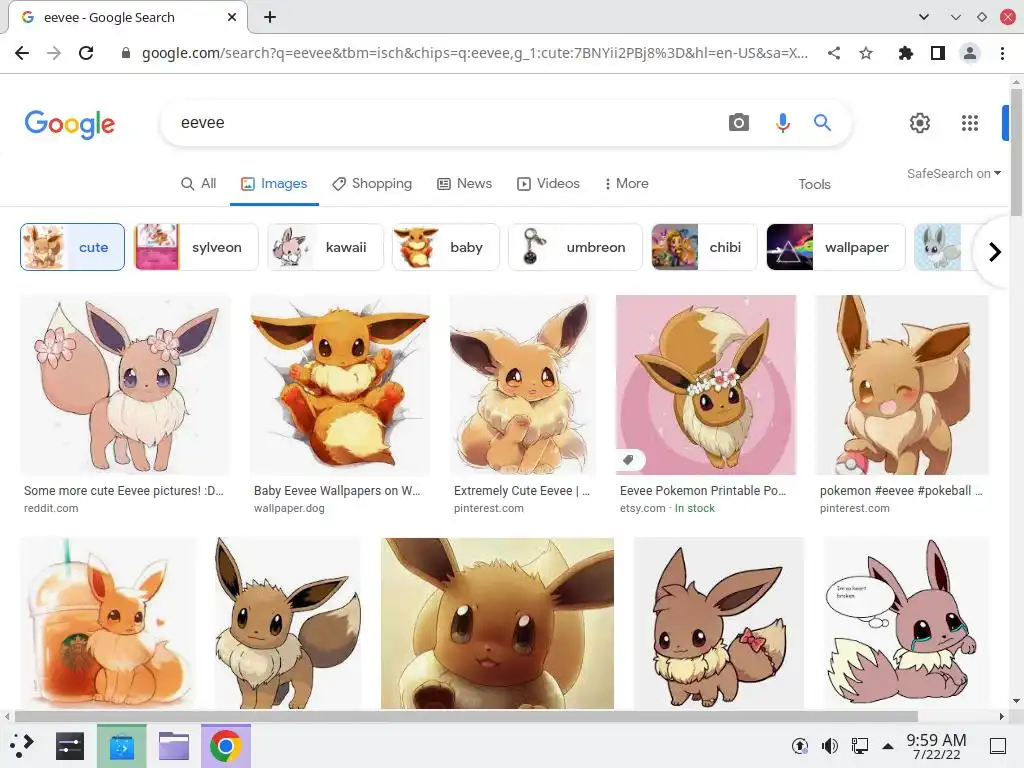Expand the More search categories menu
Screen dimensions: 1024x768
coord(626,184)
